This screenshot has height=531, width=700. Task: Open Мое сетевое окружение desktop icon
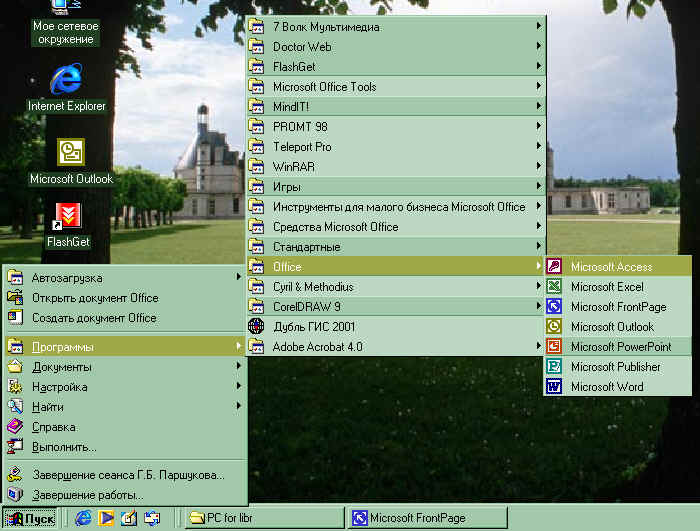pyautogui.click(x=66, y=6)
